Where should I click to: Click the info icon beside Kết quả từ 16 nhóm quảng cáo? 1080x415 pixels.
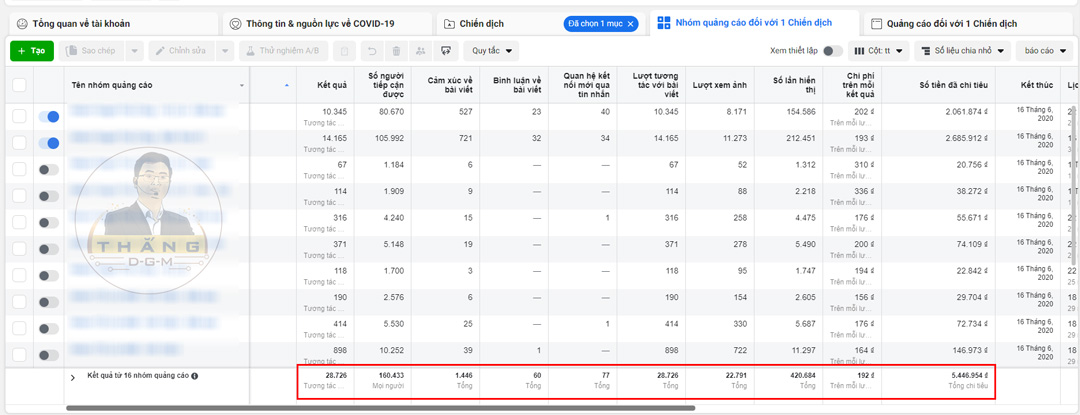(194, 376)
